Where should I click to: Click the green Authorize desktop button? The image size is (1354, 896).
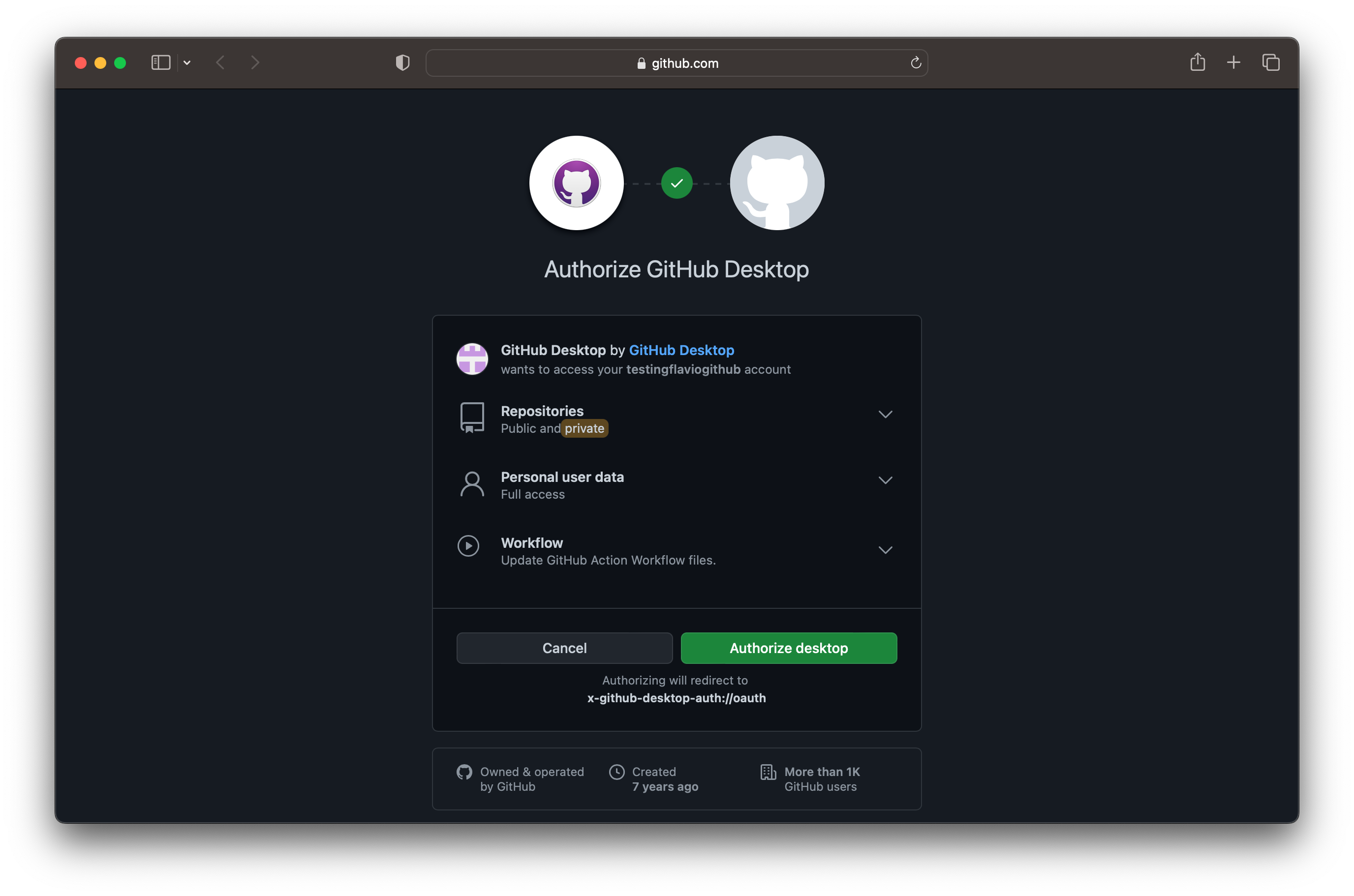pos(788,648)
